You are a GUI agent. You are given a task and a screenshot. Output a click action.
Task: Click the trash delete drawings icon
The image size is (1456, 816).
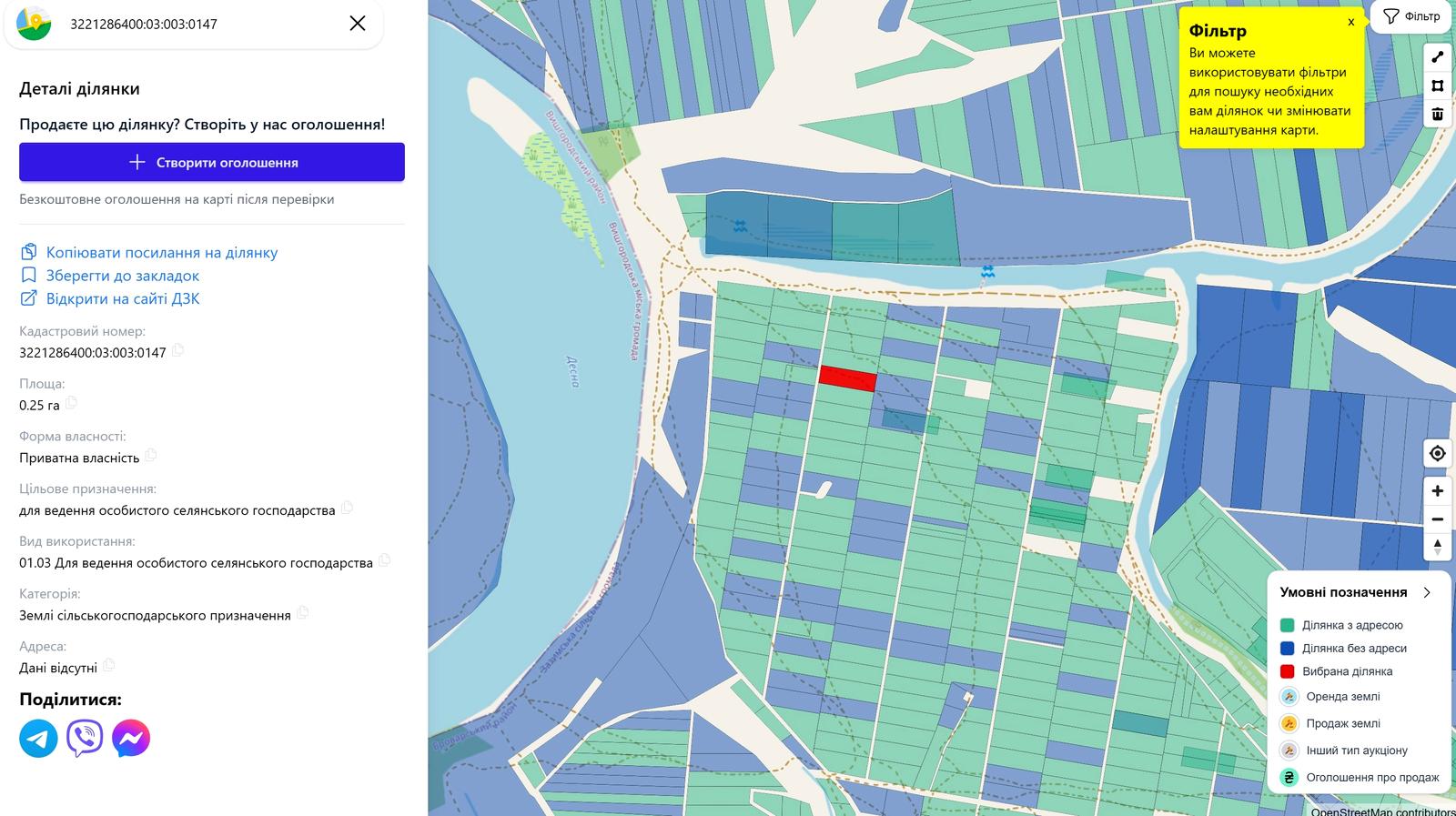(x=1438, y=114)
